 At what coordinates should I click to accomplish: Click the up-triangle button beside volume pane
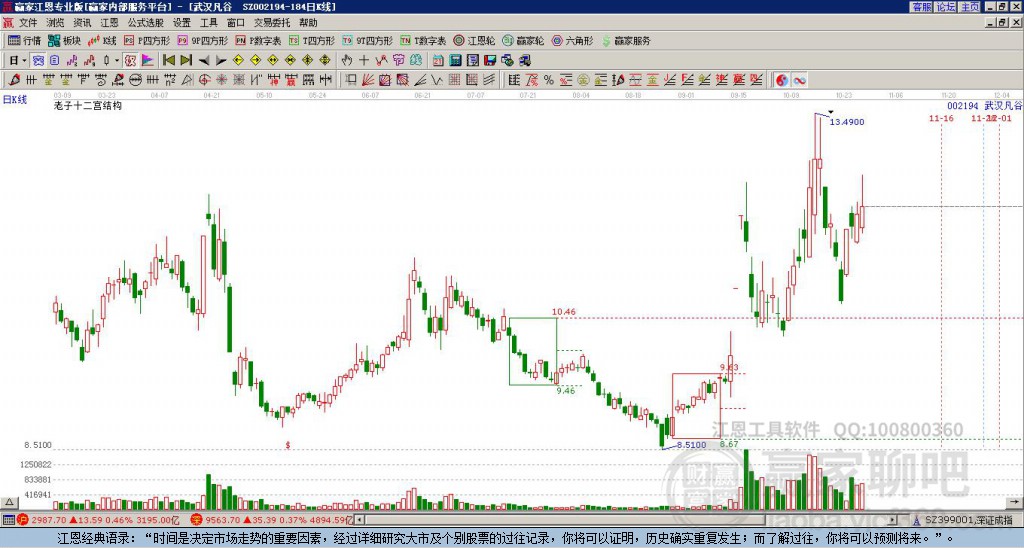[x=9, y=502]
